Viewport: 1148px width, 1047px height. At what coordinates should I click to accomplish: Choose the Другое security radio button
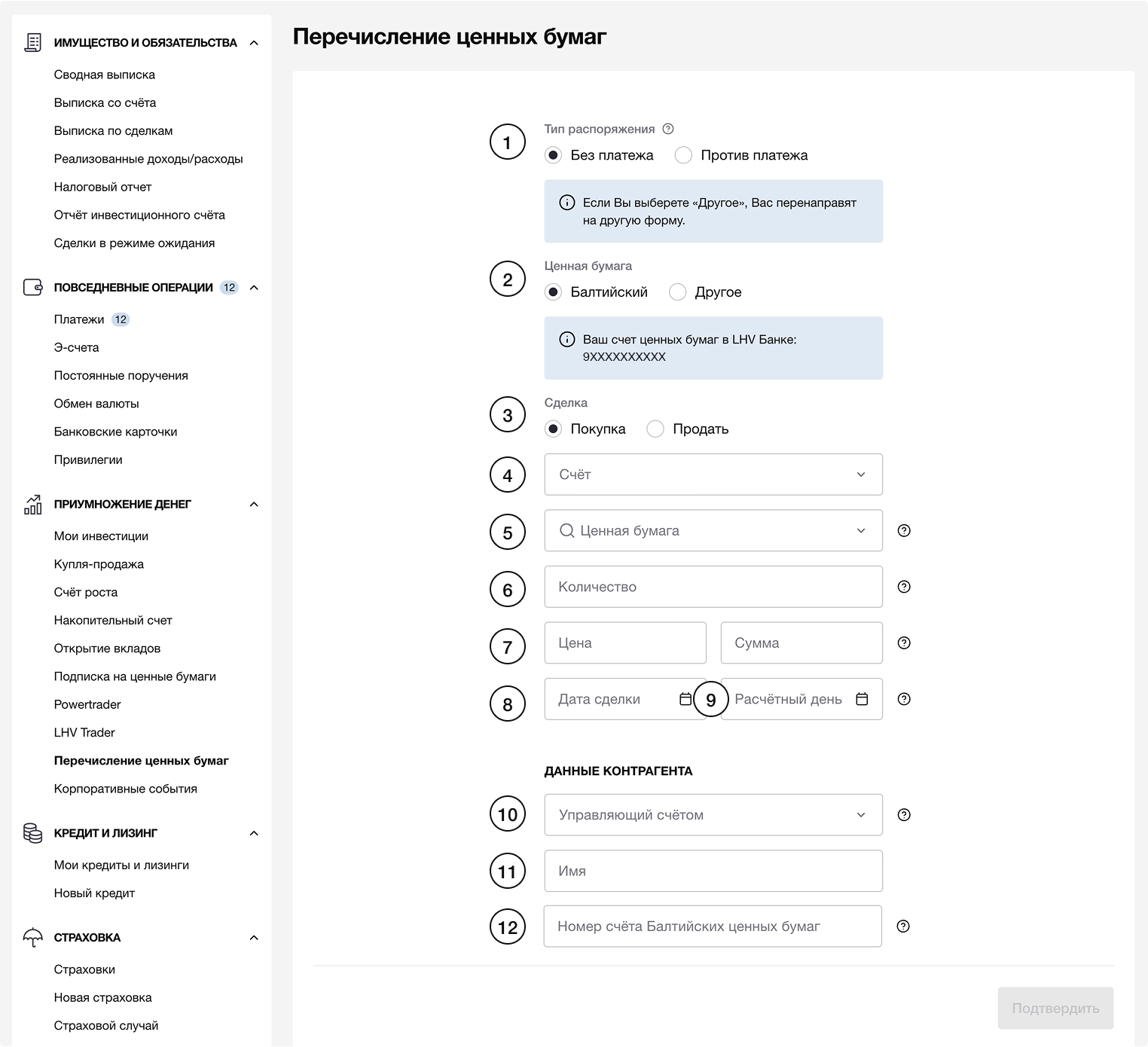(x=678, y=292)
